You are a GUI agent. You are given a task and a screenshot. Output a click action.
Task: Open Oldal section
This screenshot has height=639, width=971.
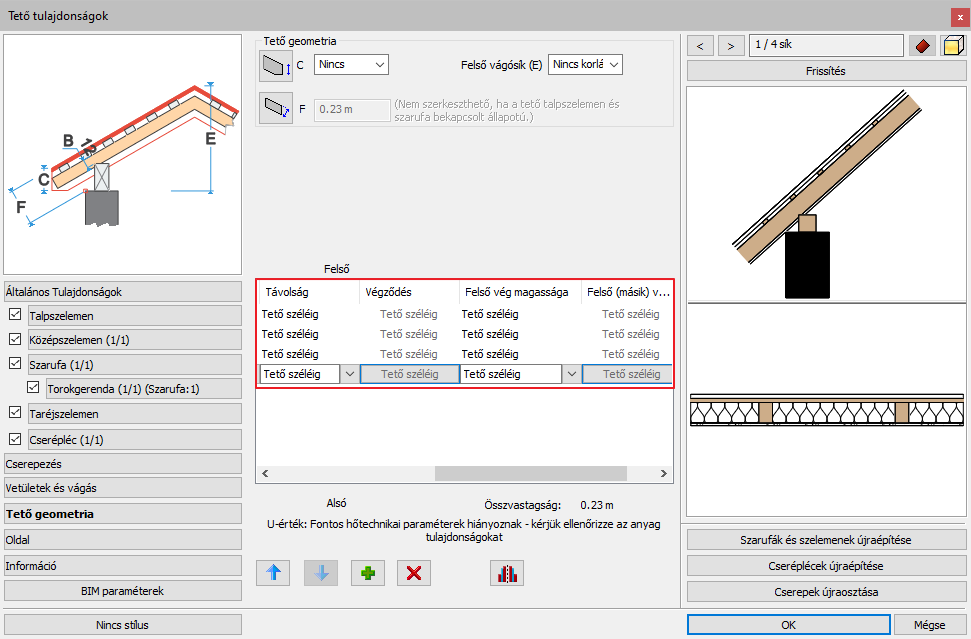point(123,540)
